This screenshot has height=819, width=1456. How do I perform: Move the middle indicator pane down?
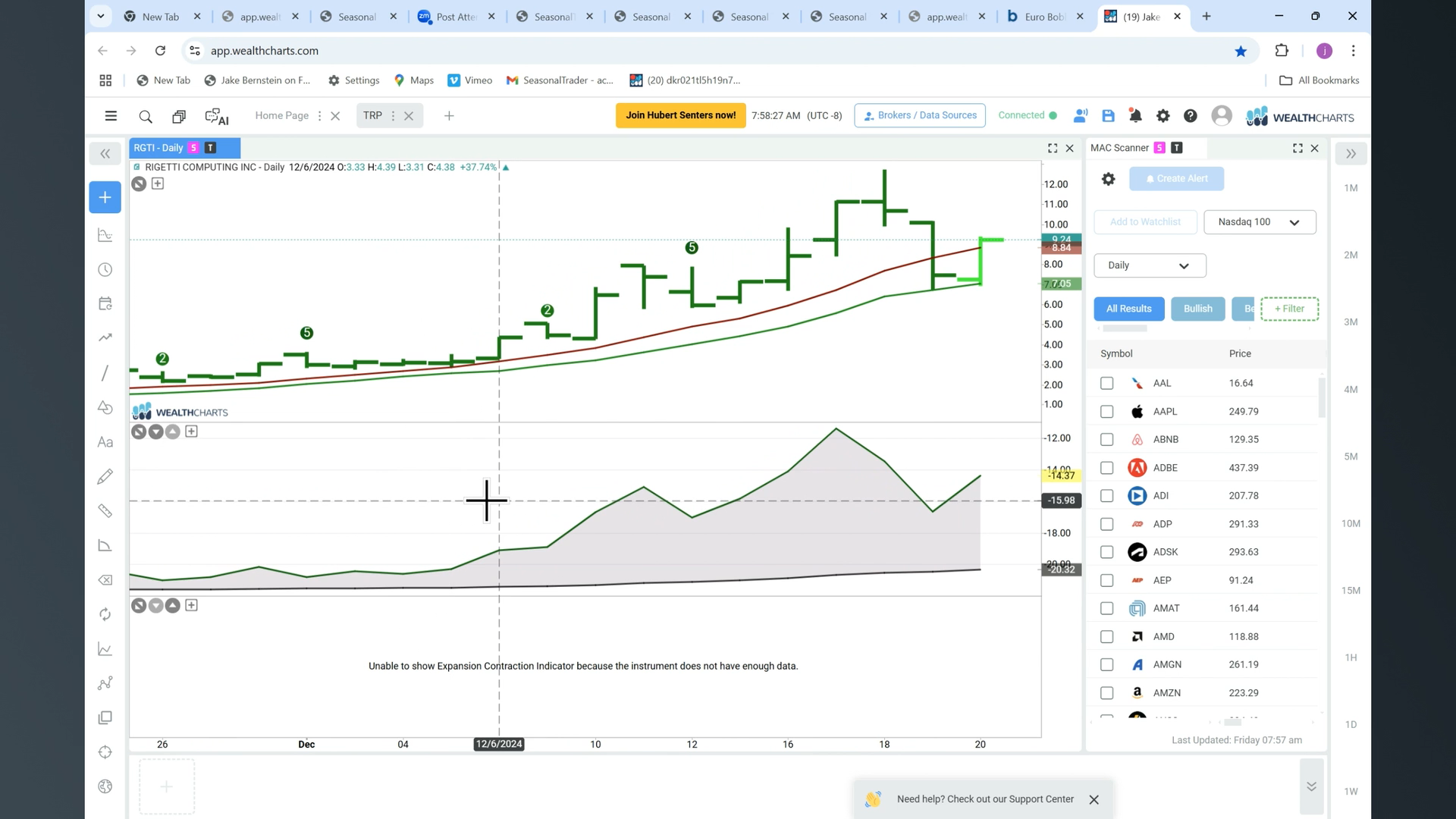(155, 431)
